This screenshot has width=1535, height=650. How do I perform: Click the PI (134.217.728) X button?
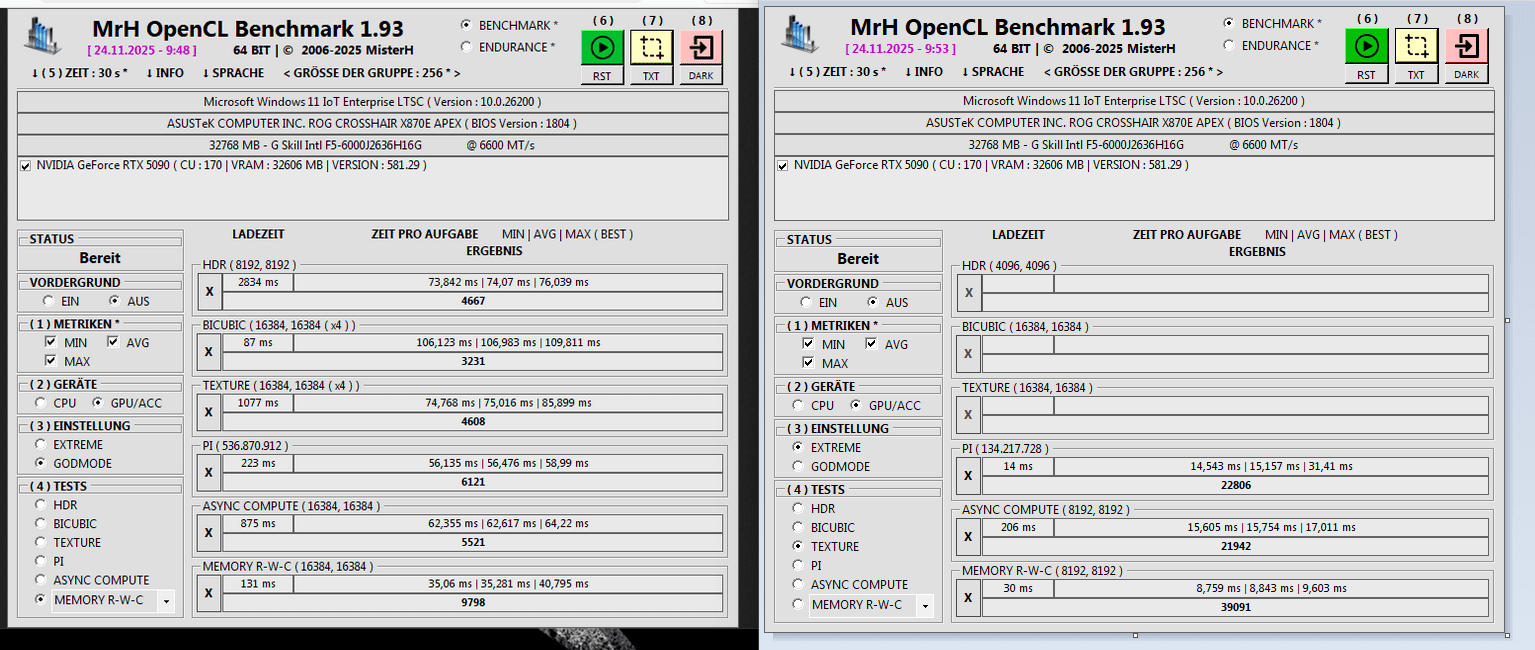point(967,475)
